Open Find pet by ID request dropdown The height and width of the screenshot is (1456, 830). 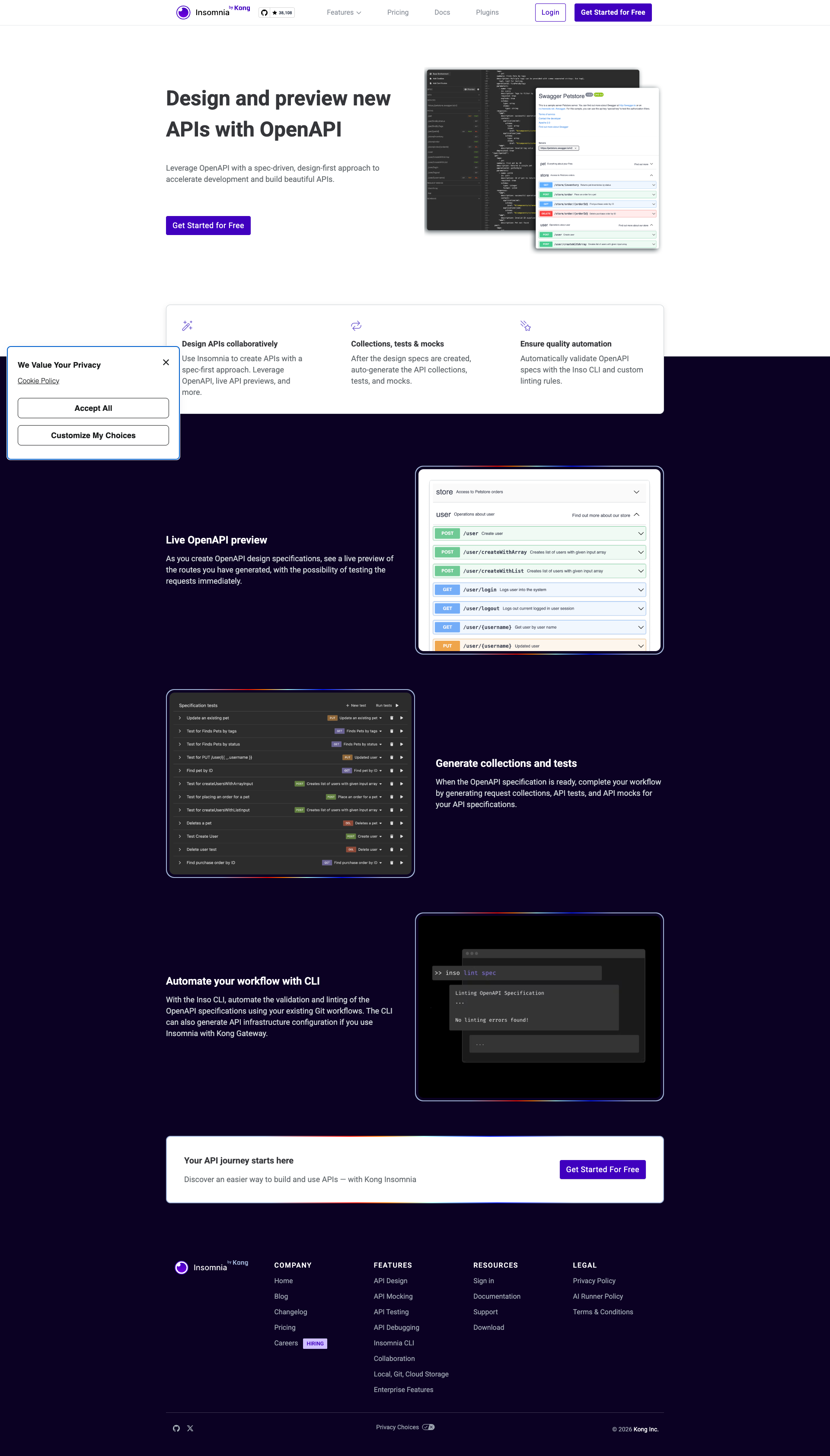[368, 771]
